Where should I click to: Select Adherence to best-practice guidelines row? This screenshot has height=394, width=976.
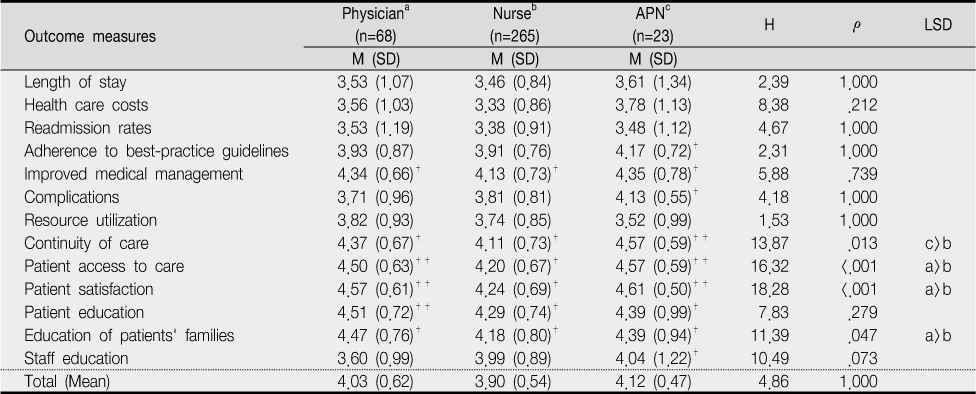[x=487, y=151]
